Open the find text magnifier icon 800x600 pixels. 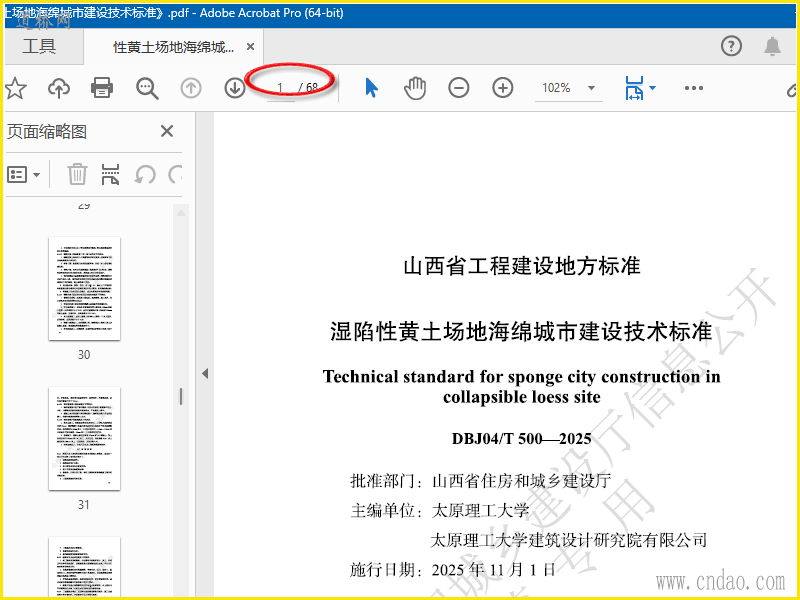(x=147, y=88)
